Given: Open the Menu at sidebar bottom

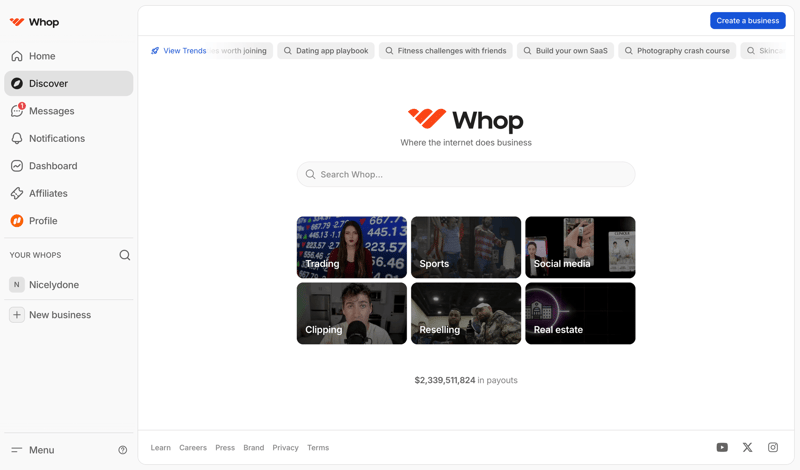Looking at the screenshot, I should pos(33,450).
